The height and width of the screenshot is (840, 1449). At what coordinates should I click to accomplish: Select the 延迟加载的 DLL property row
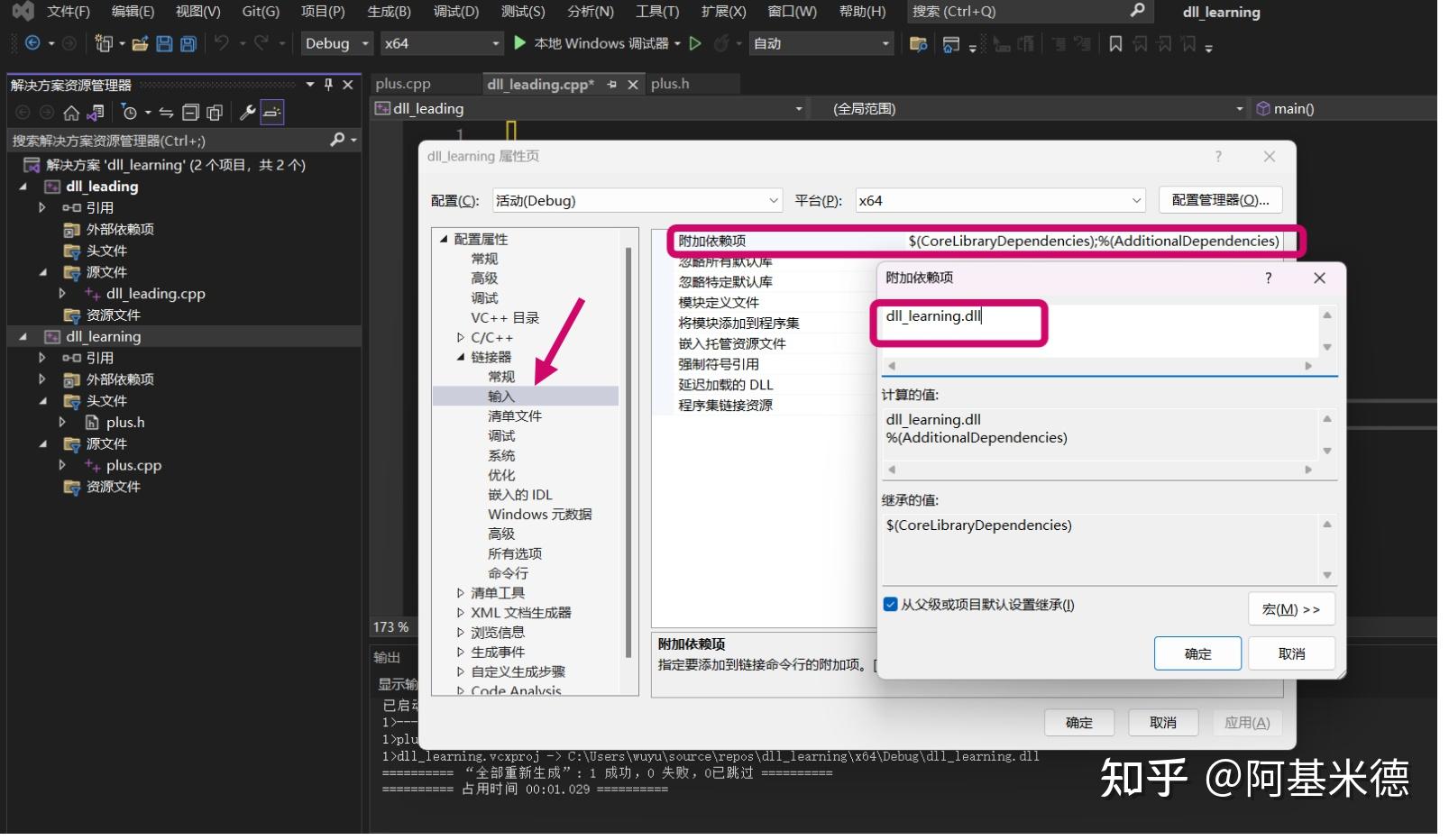[725, 385]
